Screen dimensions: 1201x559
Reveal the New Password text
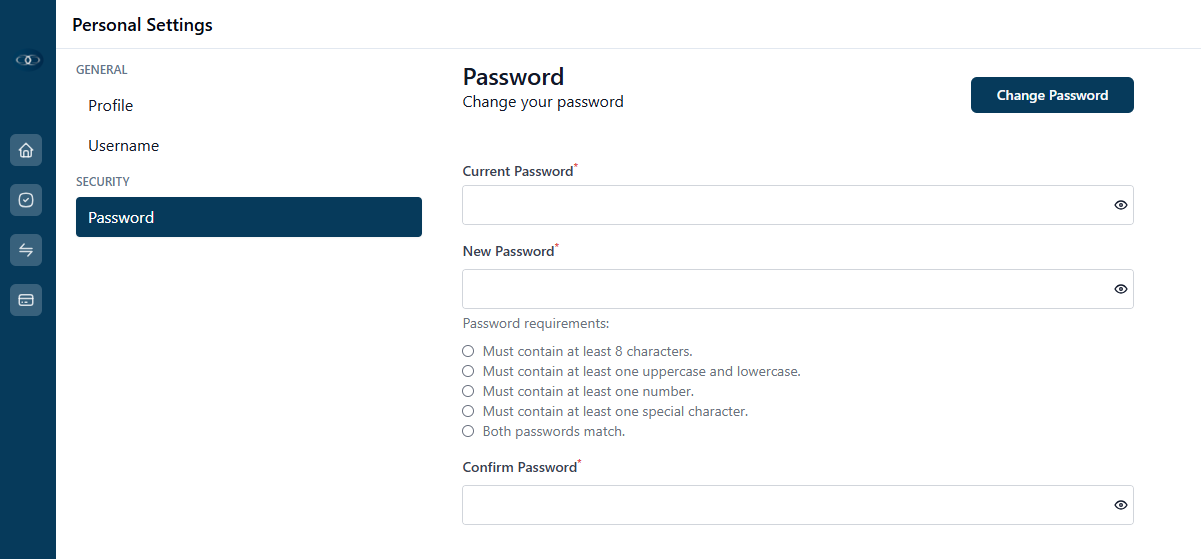[x=1121, y=289]
